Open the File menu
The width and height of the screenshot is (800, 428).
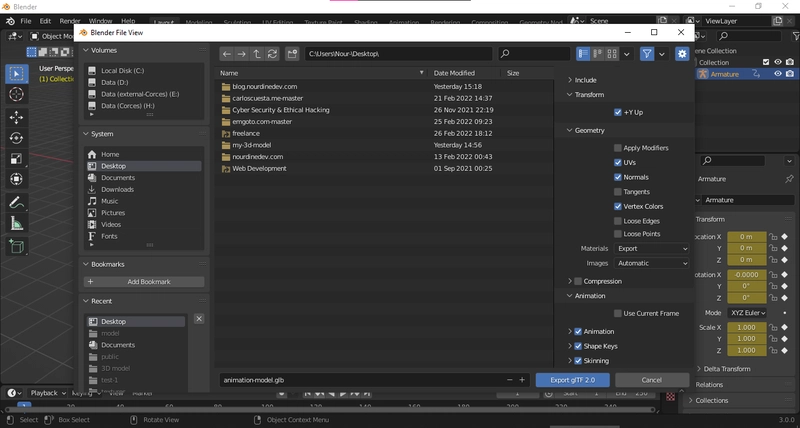tap(26, 21)
